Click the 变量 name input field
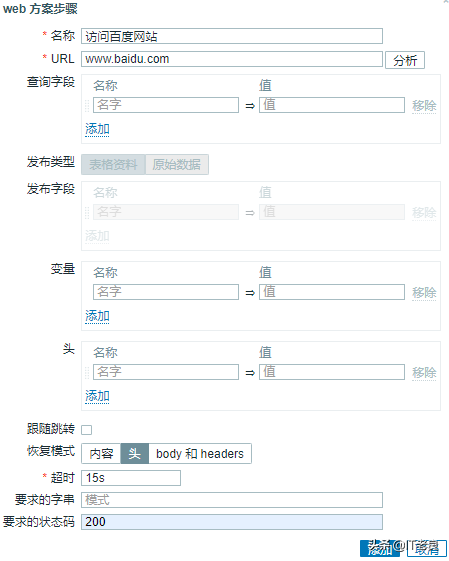449x561 pixels. tap(166, 292)
